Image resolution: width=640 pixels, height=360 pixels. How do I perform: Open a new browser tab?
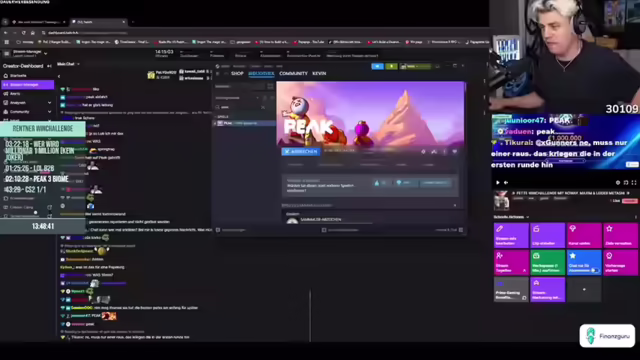(x=133, y=22)
